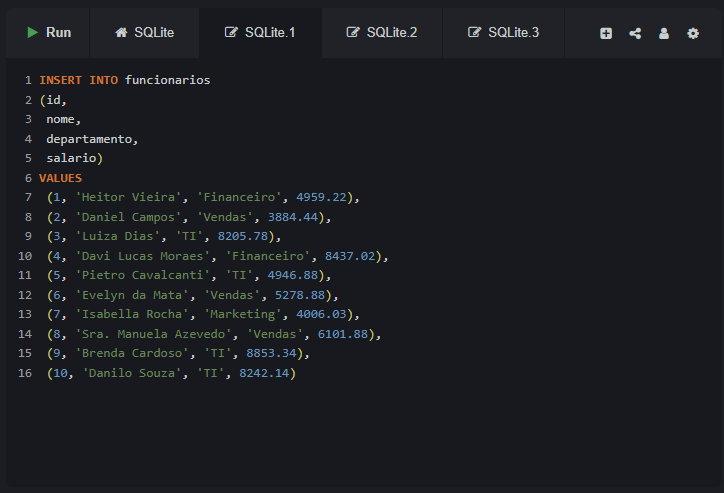724x493 pixels.
Task: Click the VALUES keyword
Action: pyautogui.click(x=60, y=178)
